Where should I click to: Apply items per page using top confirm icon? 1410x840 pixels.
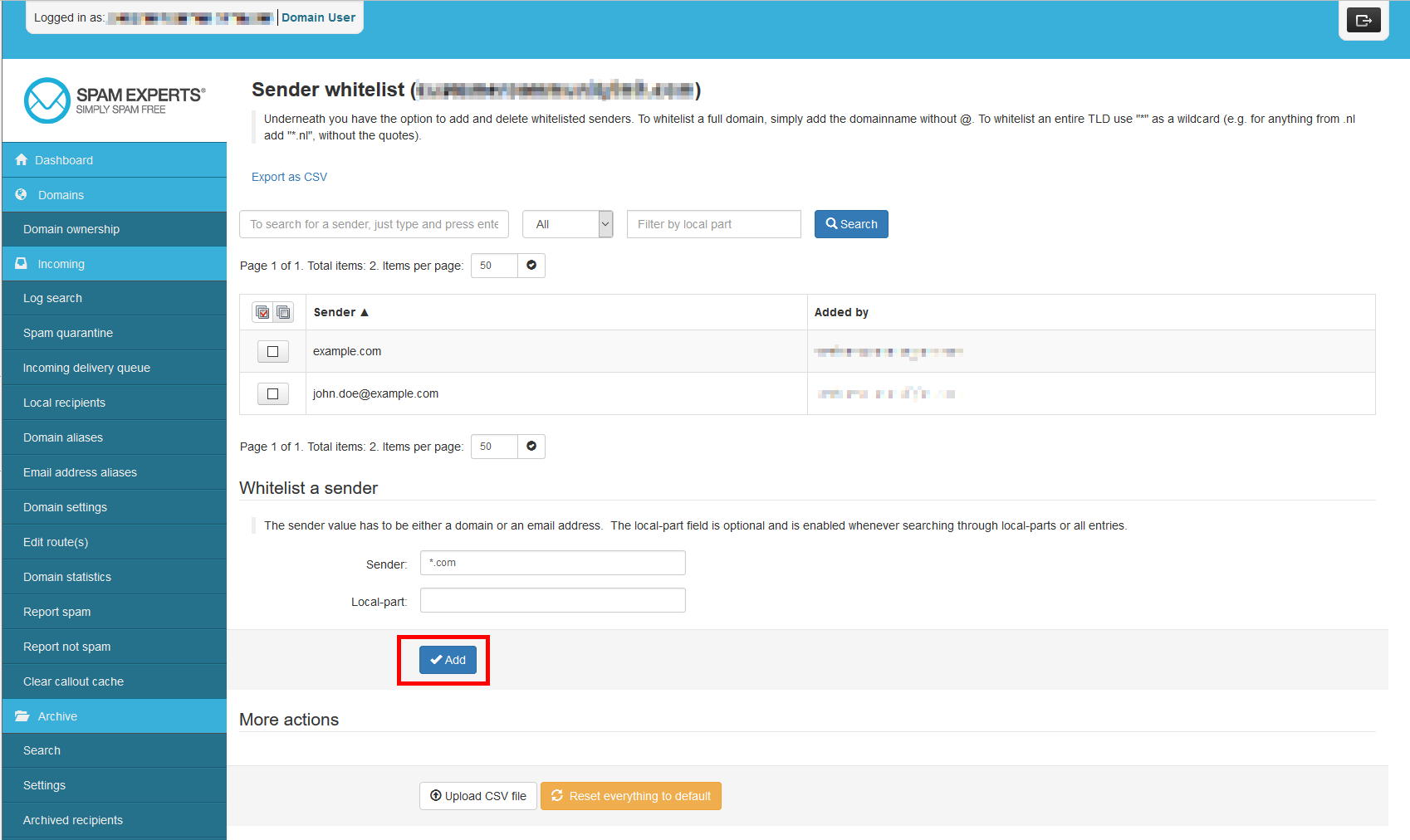531,266
